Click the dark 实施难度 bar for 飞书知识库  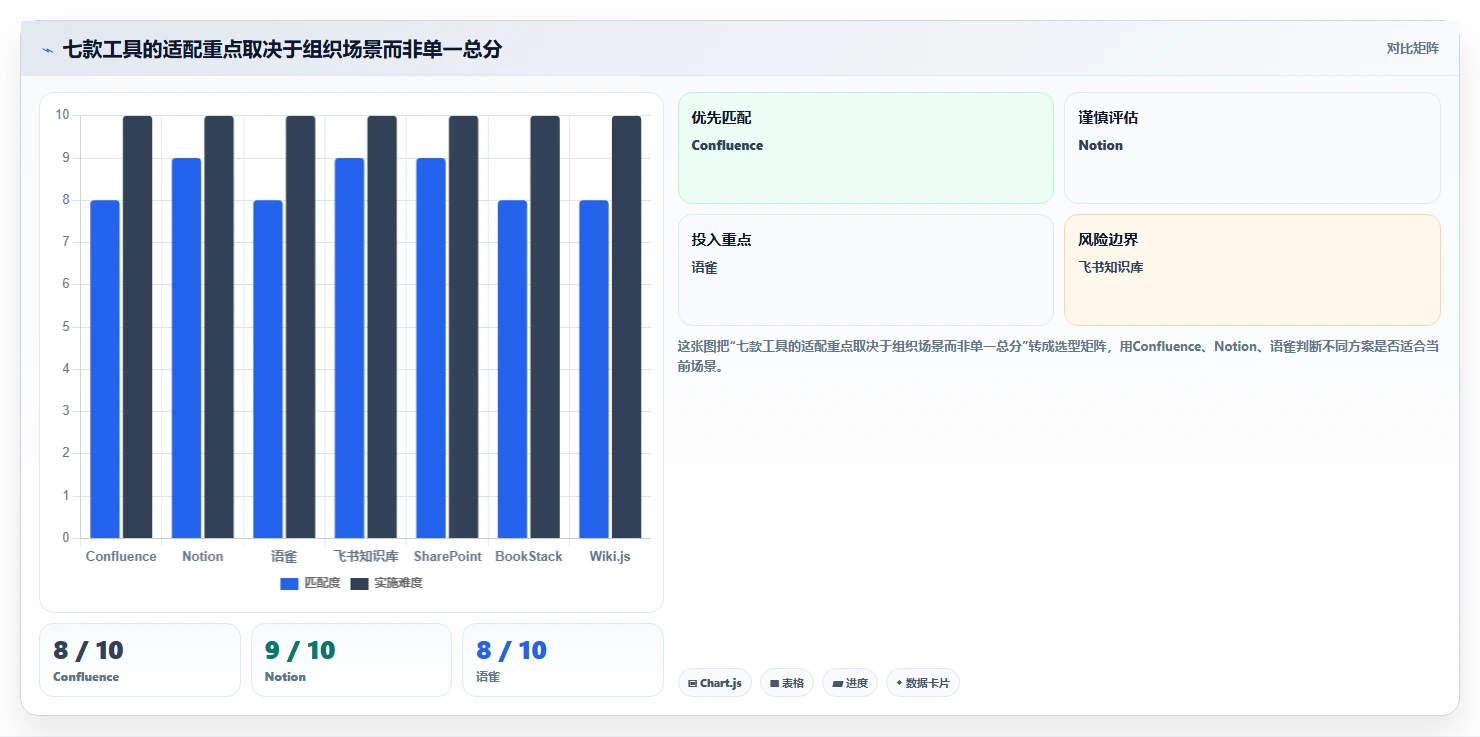382,327
